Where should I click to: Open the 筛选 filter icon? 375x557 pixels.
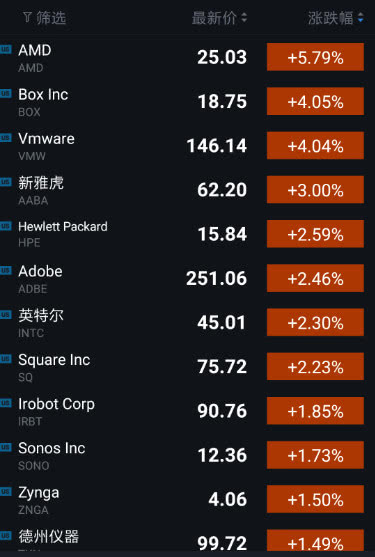click(27, 17)
